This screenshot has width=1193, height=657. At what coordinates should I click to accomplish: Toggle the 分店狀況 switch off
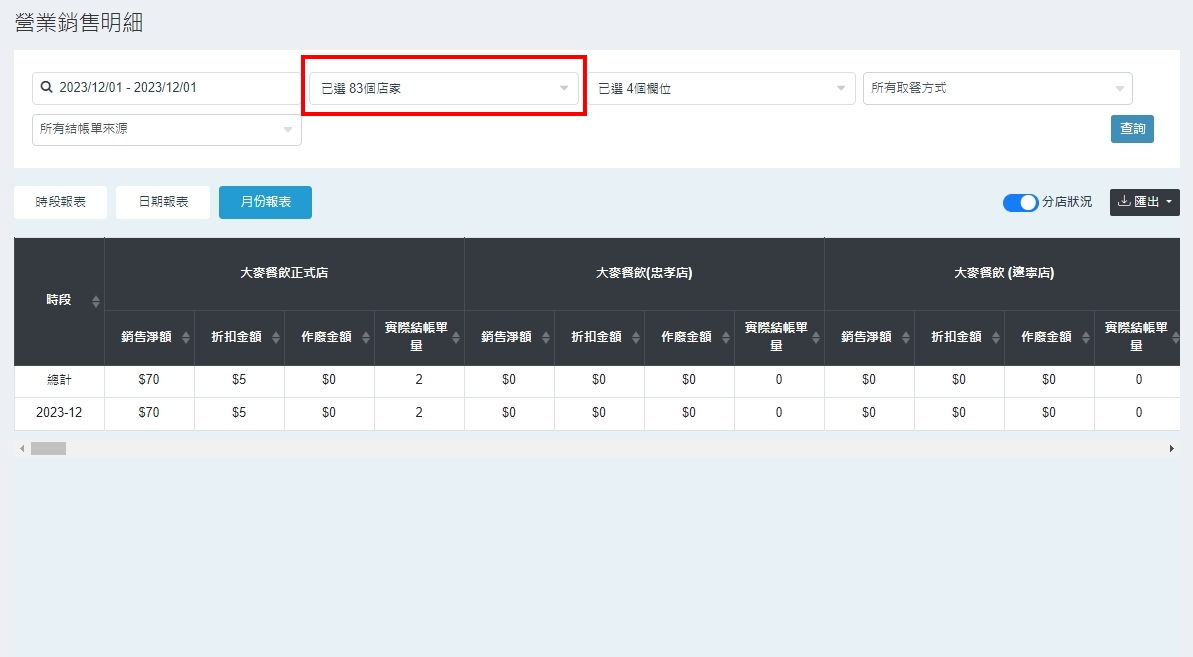1020,203
